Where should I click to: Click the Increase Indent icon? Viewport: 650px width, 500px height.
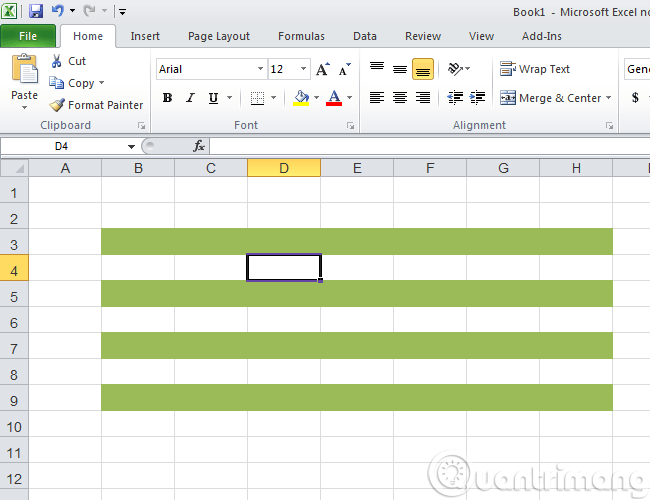(477, 98)
